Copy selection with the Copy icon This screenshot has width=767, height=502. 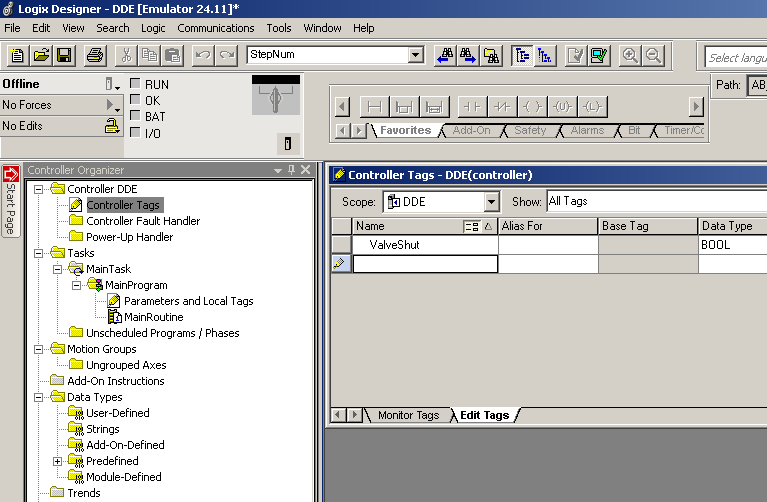pos(149,55)
